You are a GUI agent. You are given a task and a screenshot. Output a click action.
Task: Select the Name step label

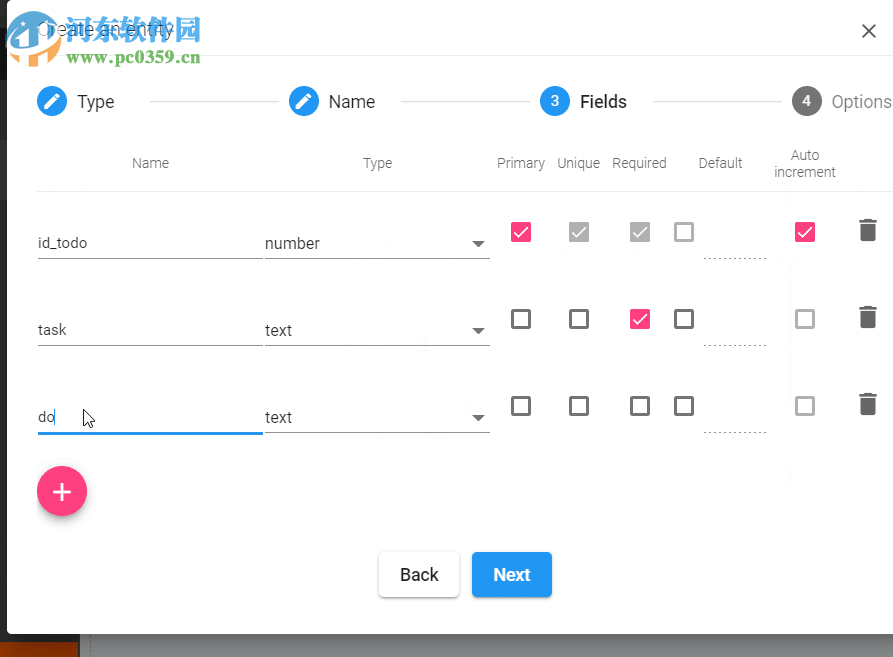(x=352, y=102)
